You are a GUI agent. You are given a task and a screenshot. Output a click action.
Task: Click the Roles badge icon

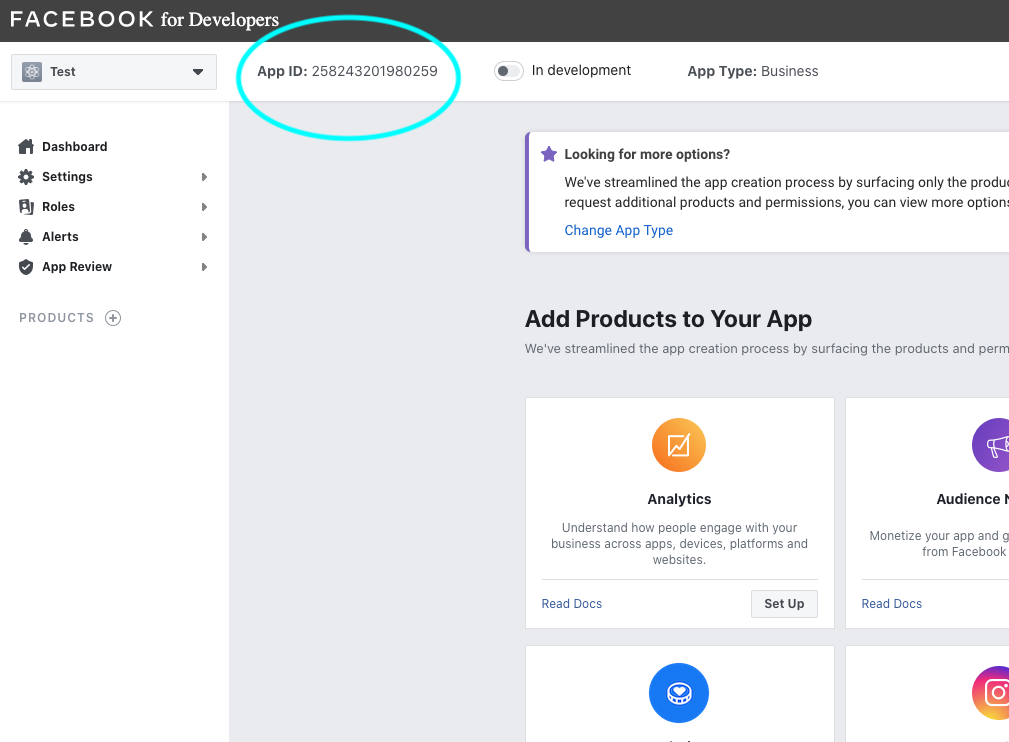[x=26, y=207]
